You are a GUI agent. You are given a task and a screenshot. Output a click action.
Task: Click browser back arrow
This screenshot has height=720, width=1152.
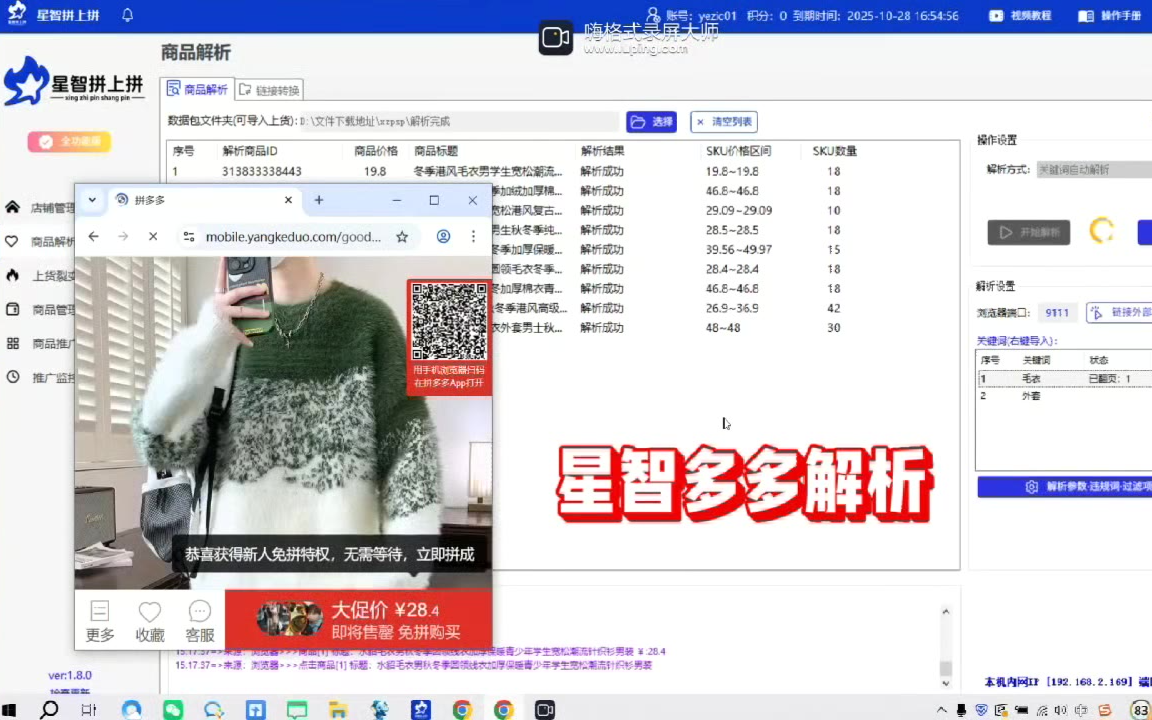93,237
